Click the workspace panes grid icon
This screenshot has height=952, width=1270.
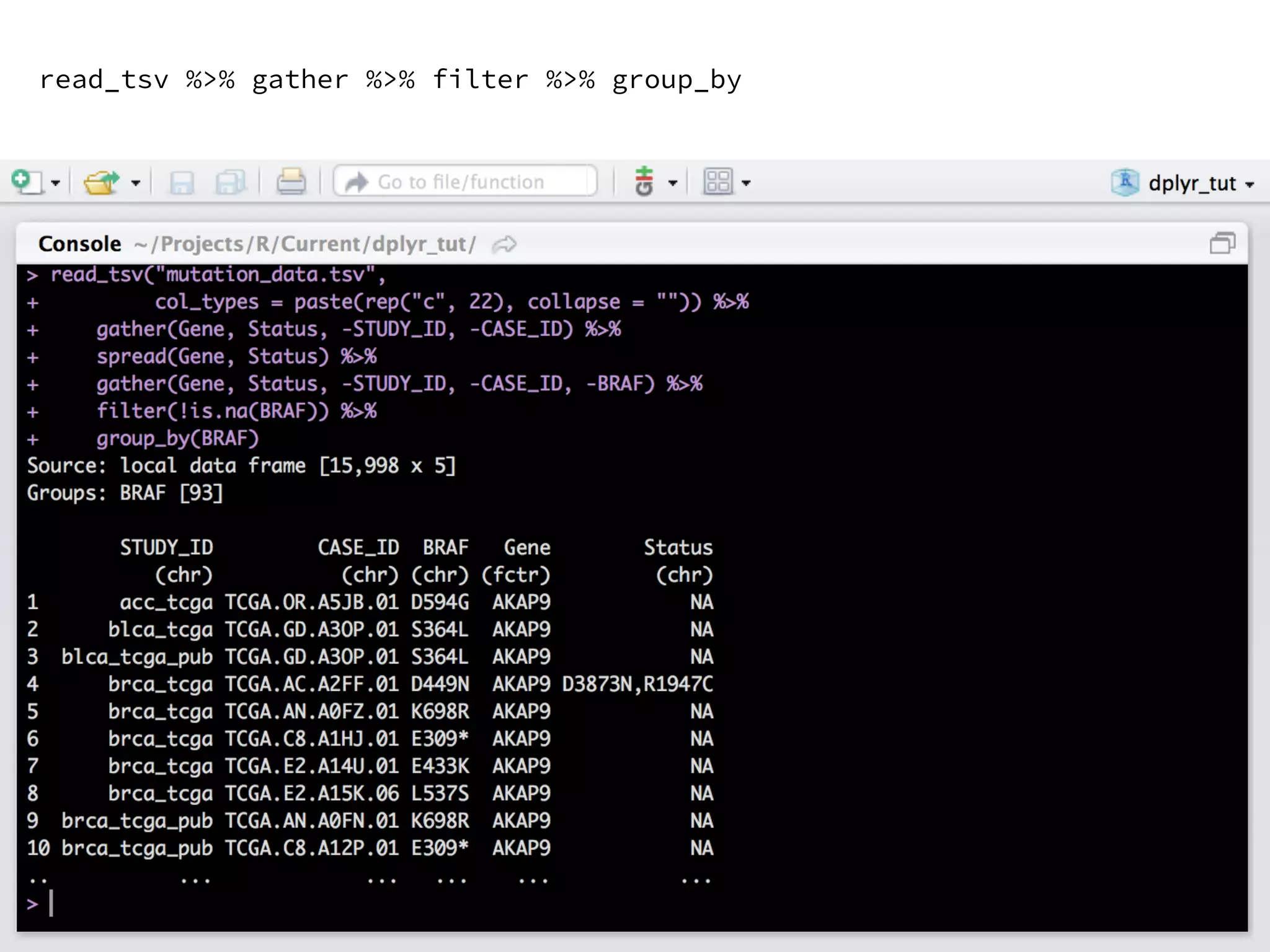pyautogui.click(x=718, y=182)
